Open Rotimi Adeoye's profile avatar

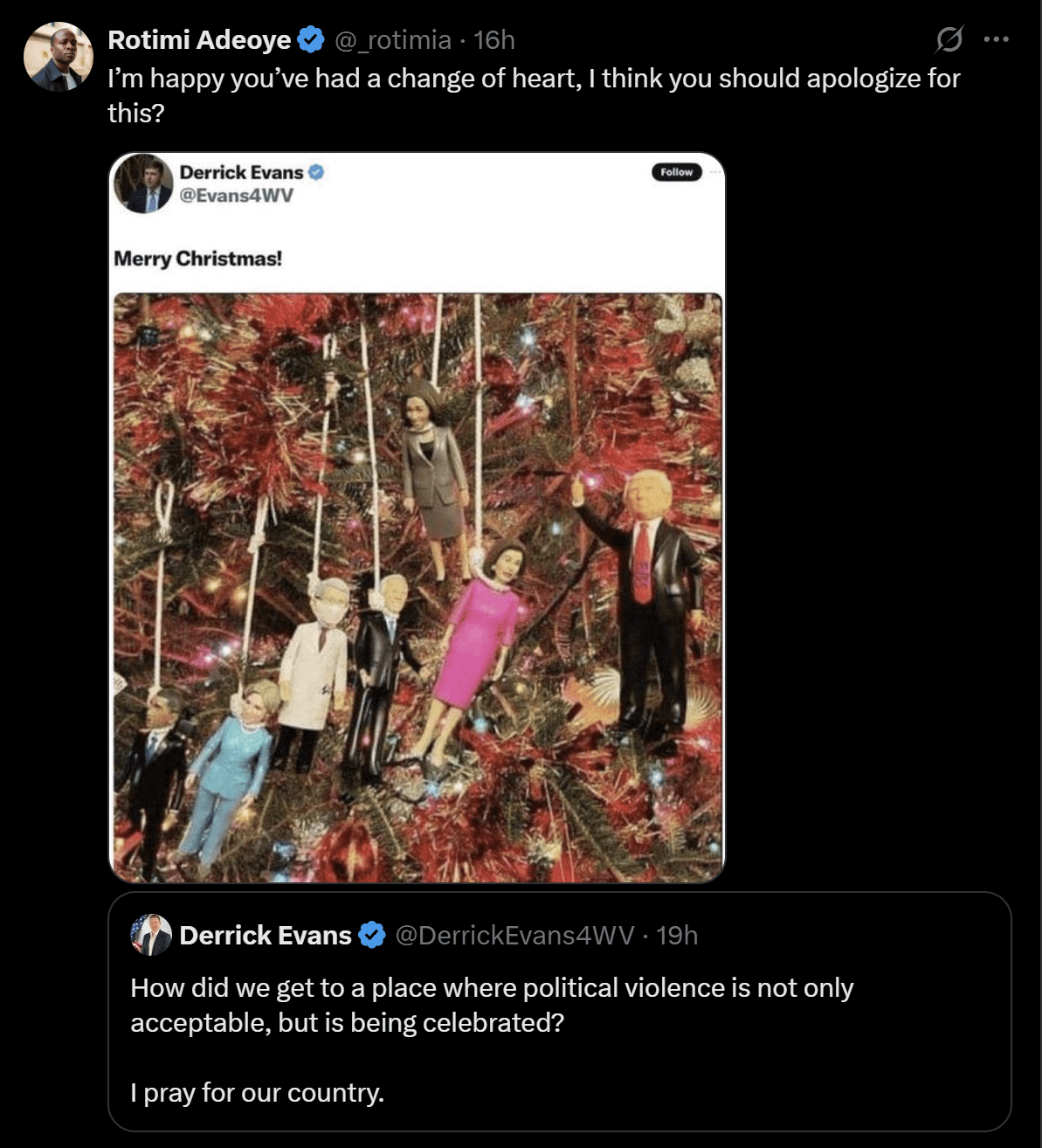(58, 57)
